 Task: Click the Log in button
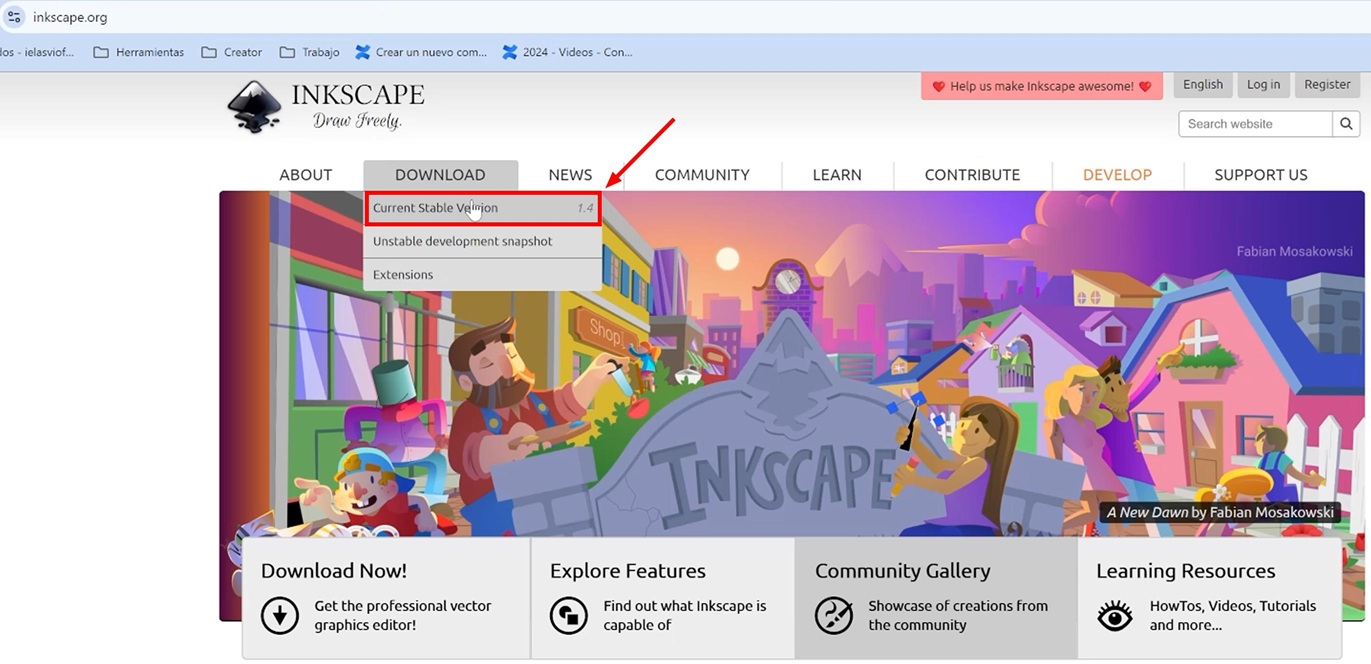click(1263, 84)
